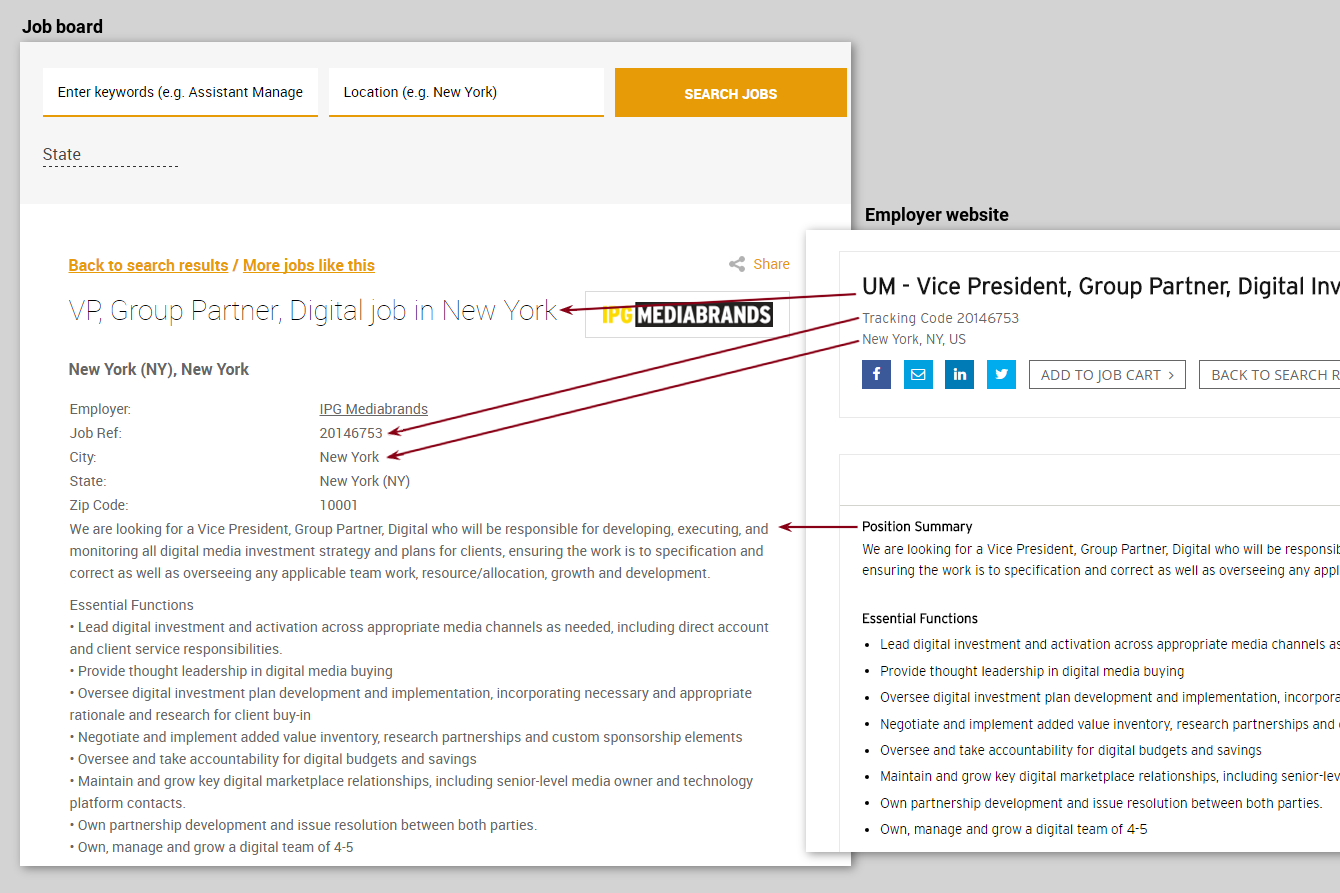Click New York (NY), New York subheading
Screen dimensions: 1340x893
pyautogui.click(x=159, y=369)
